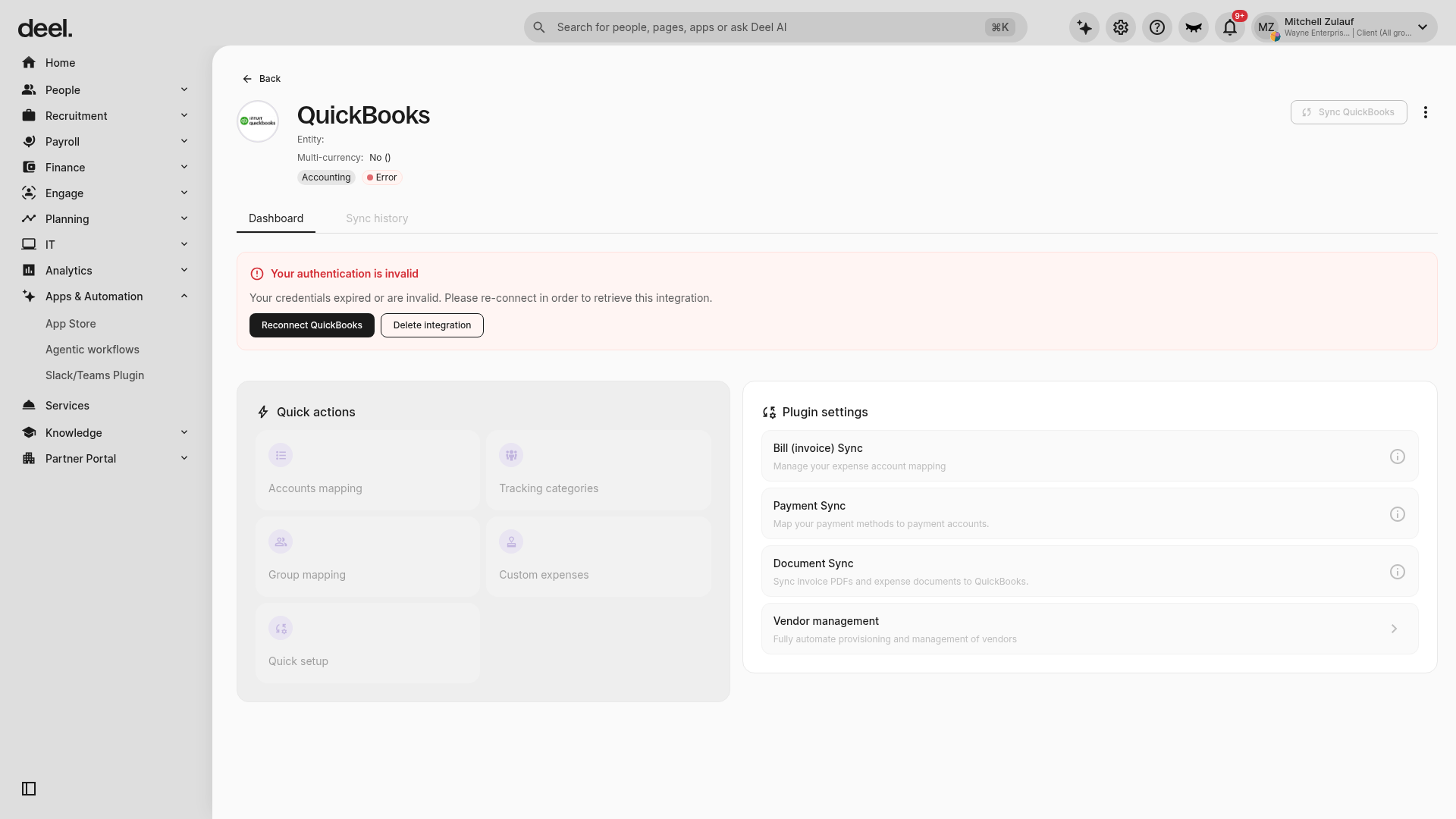The height and width of the screenshot is (819, 1456).
Task: Expand the Partner Portal menu chevron
Action: pyautogui.click(x=184, y=458)
